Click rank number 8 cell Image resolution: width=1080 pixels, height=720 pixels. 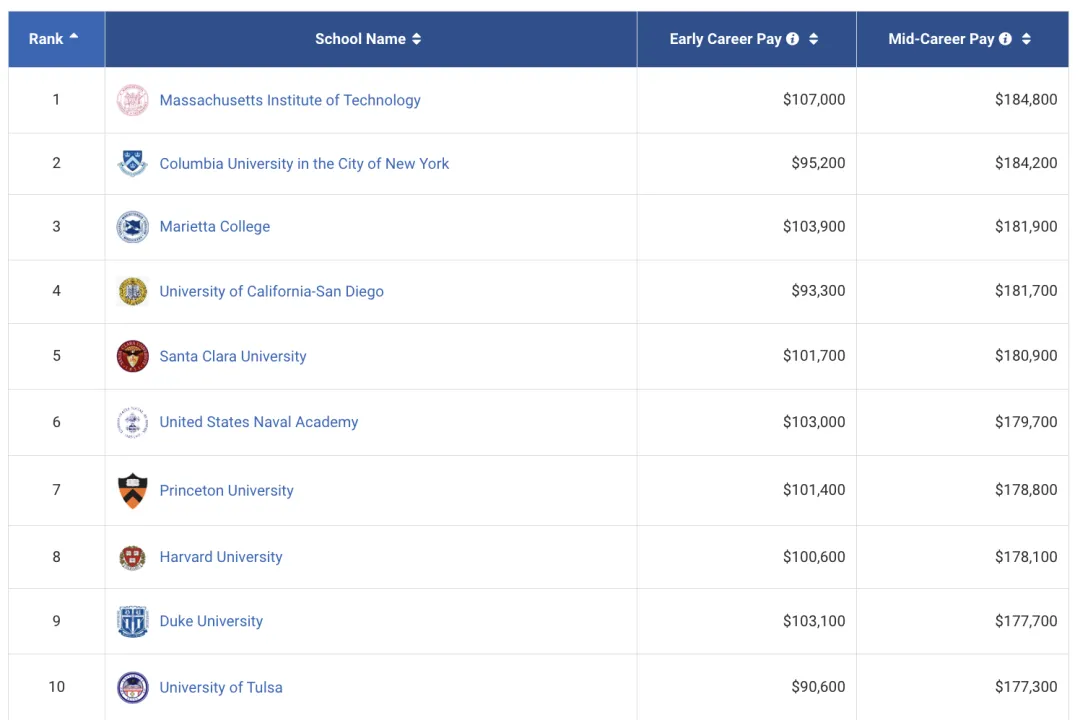coord(56,557)
